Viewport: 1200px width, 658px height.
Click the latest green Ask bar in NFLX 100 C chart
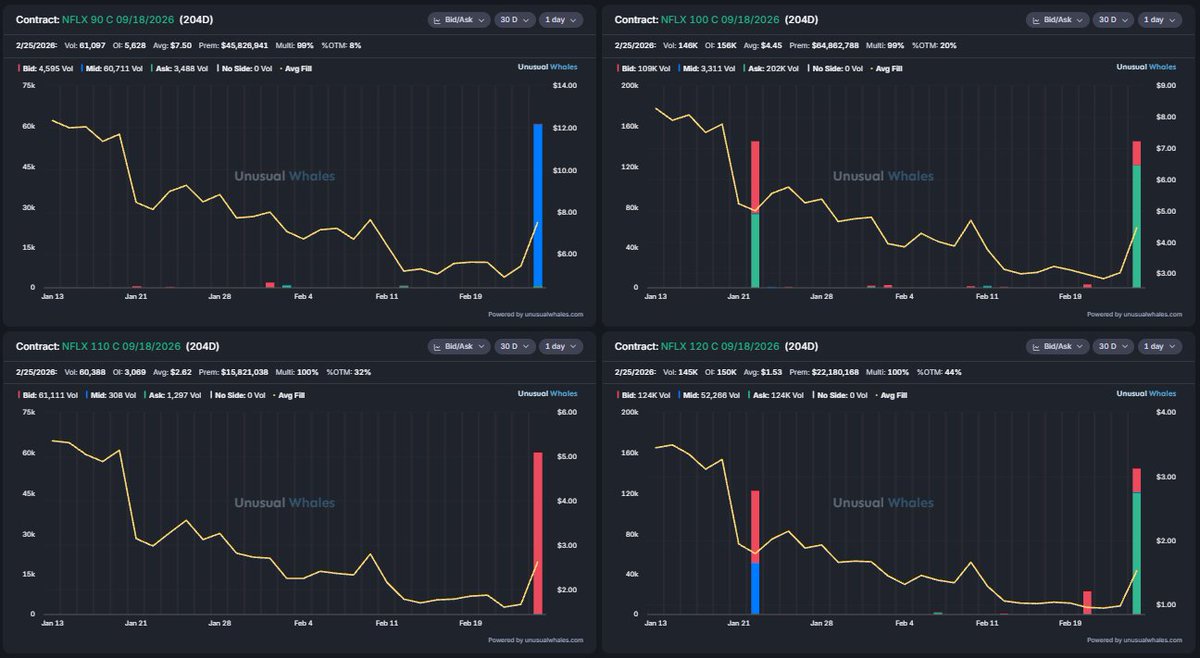click(1136, 226)
